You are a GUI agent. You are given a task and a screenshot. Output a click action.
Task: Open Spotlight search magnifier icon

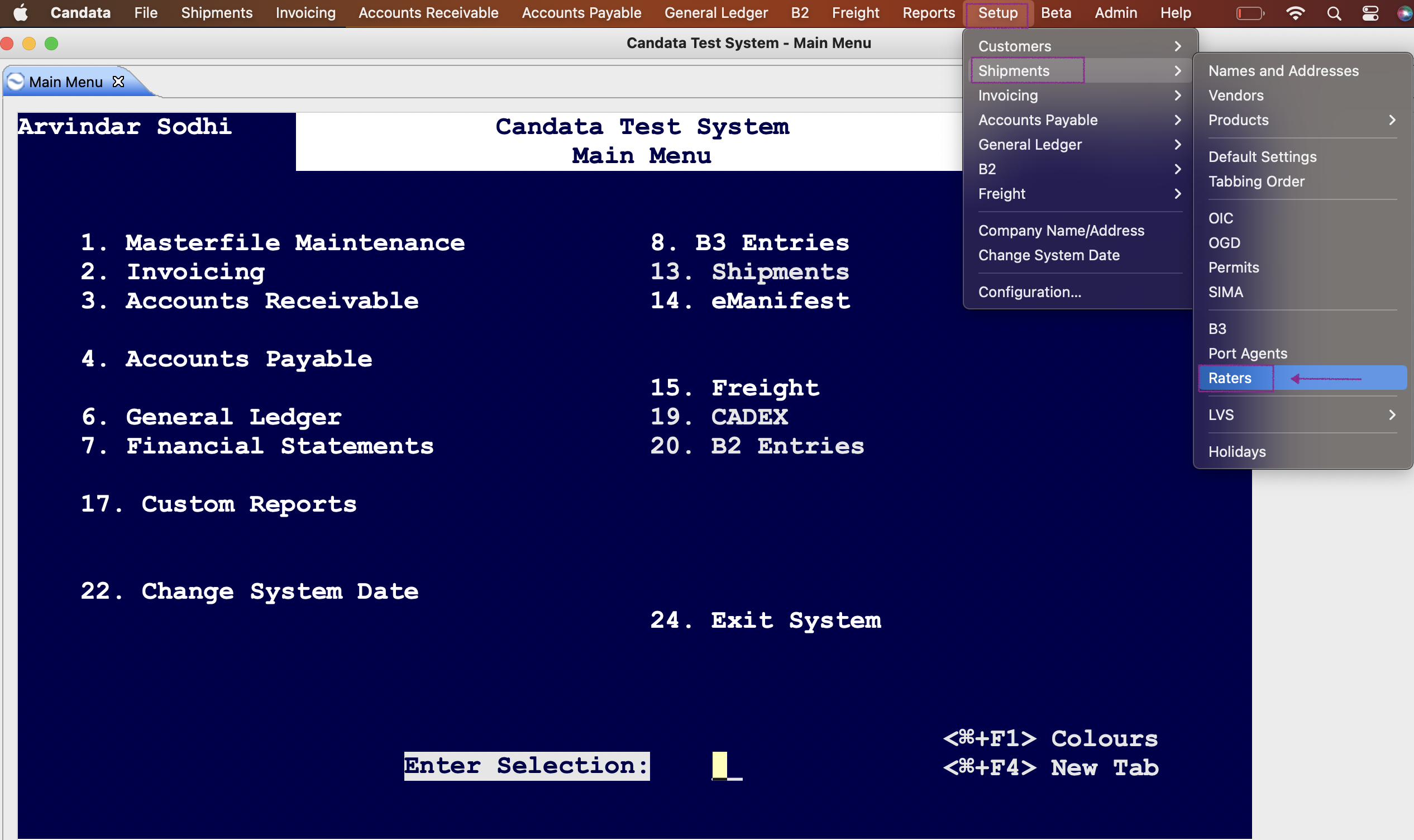click(x=1334, y=13)
